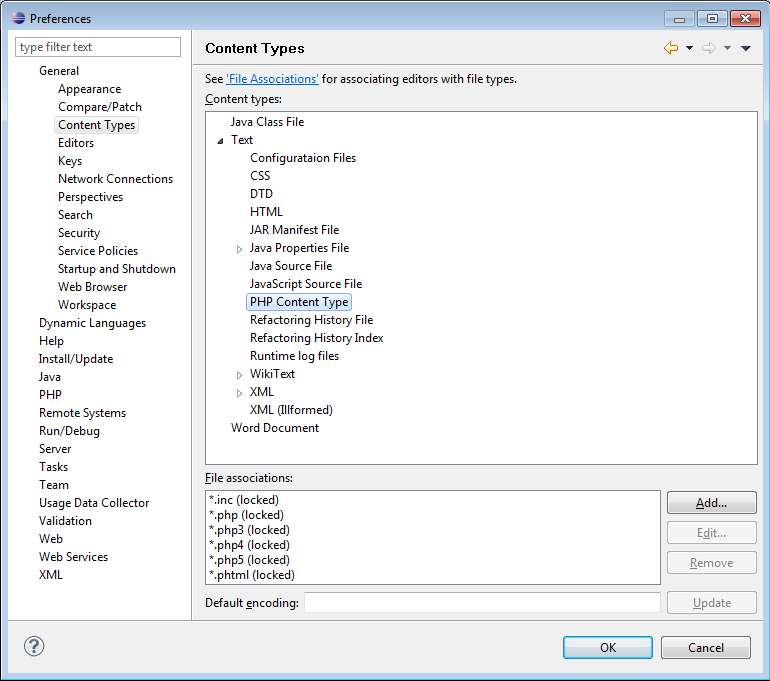Click the Default encoding text field
This screenshot has height=681, width=770.
(x=482, y=603)
